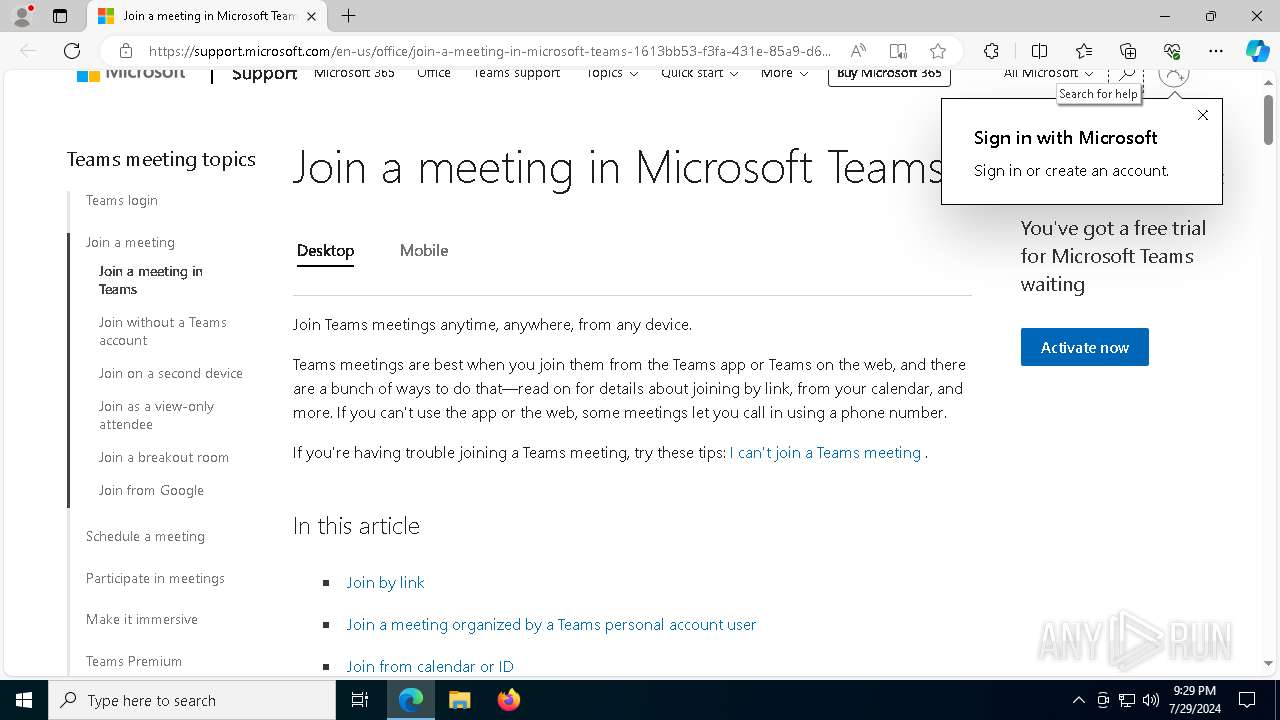Expand the All Microsoft dropdown
The width and height of the screenshot is (1280, 720).
tap(1049, 74)
